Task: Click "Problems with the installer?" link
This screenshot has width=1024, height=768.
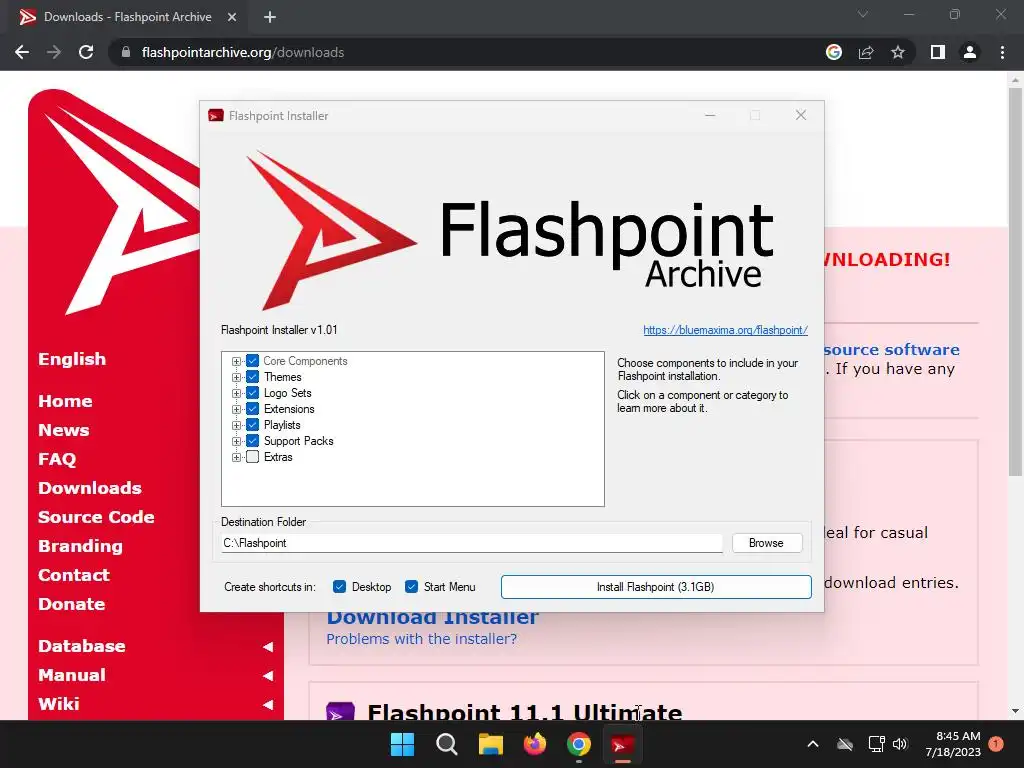Action: click(x=421, y=639)
